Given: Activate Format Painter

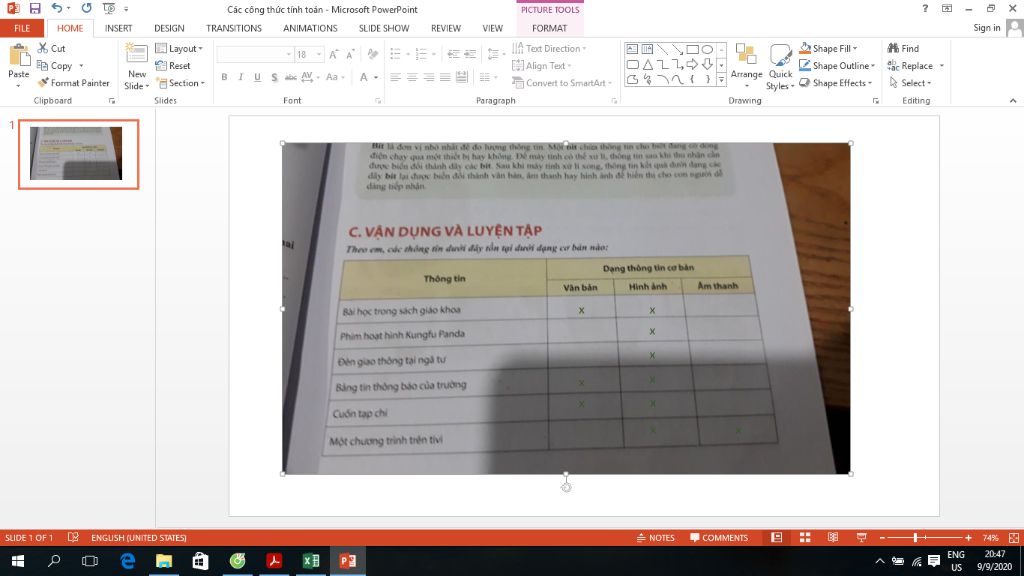Looking at the screenshot, I should (x=73, y=83).
